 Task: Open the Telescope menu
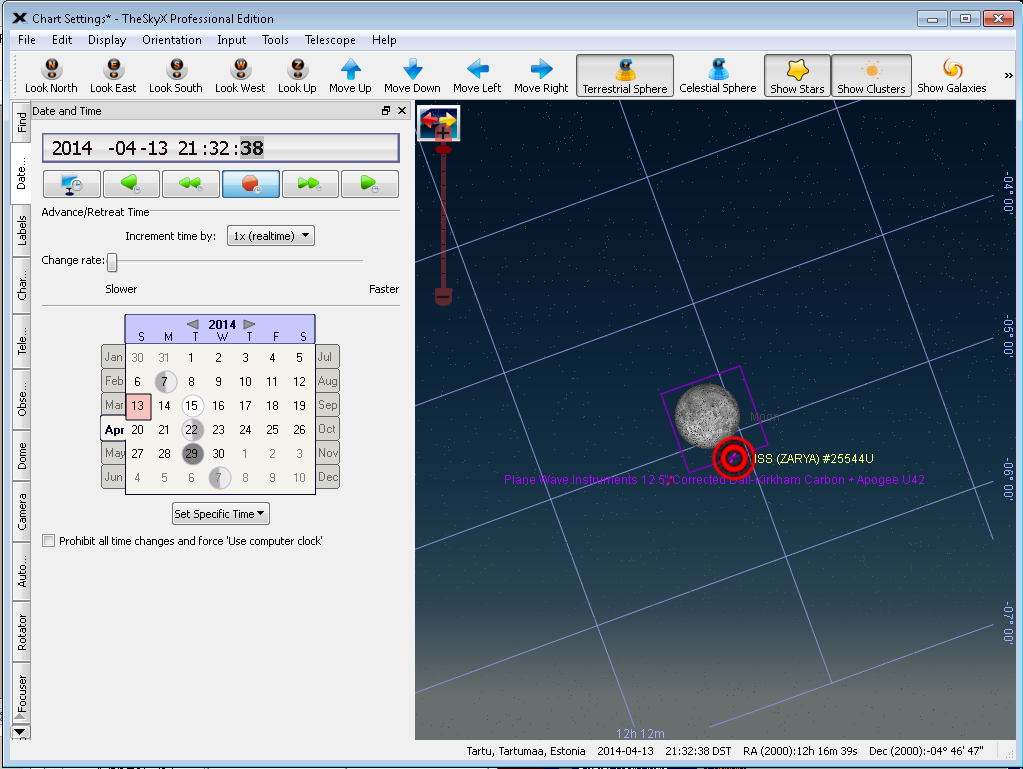(x=330, y=40)
